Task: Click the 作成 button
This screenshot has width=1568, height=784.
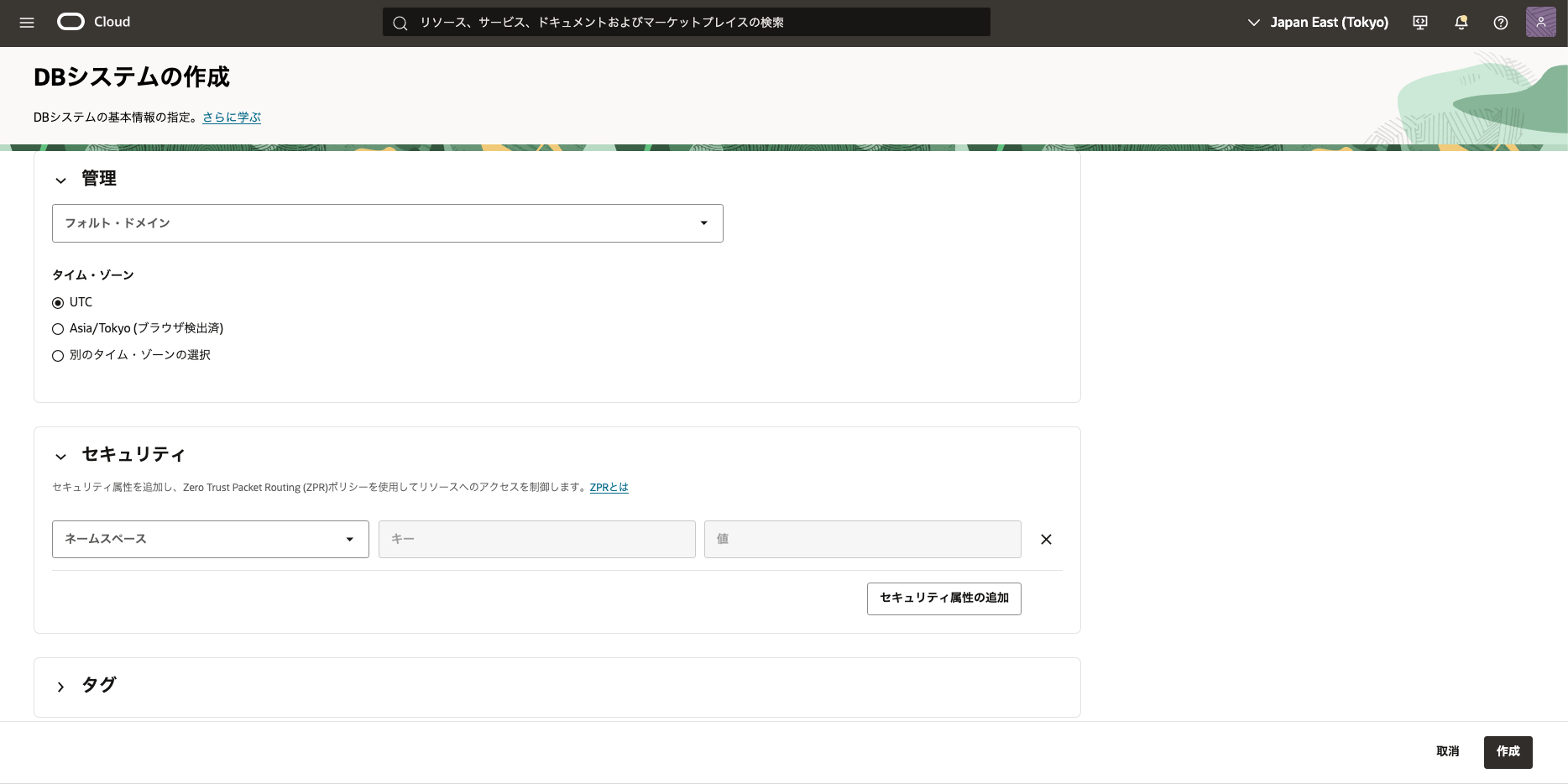Action: click(1508, 752)
